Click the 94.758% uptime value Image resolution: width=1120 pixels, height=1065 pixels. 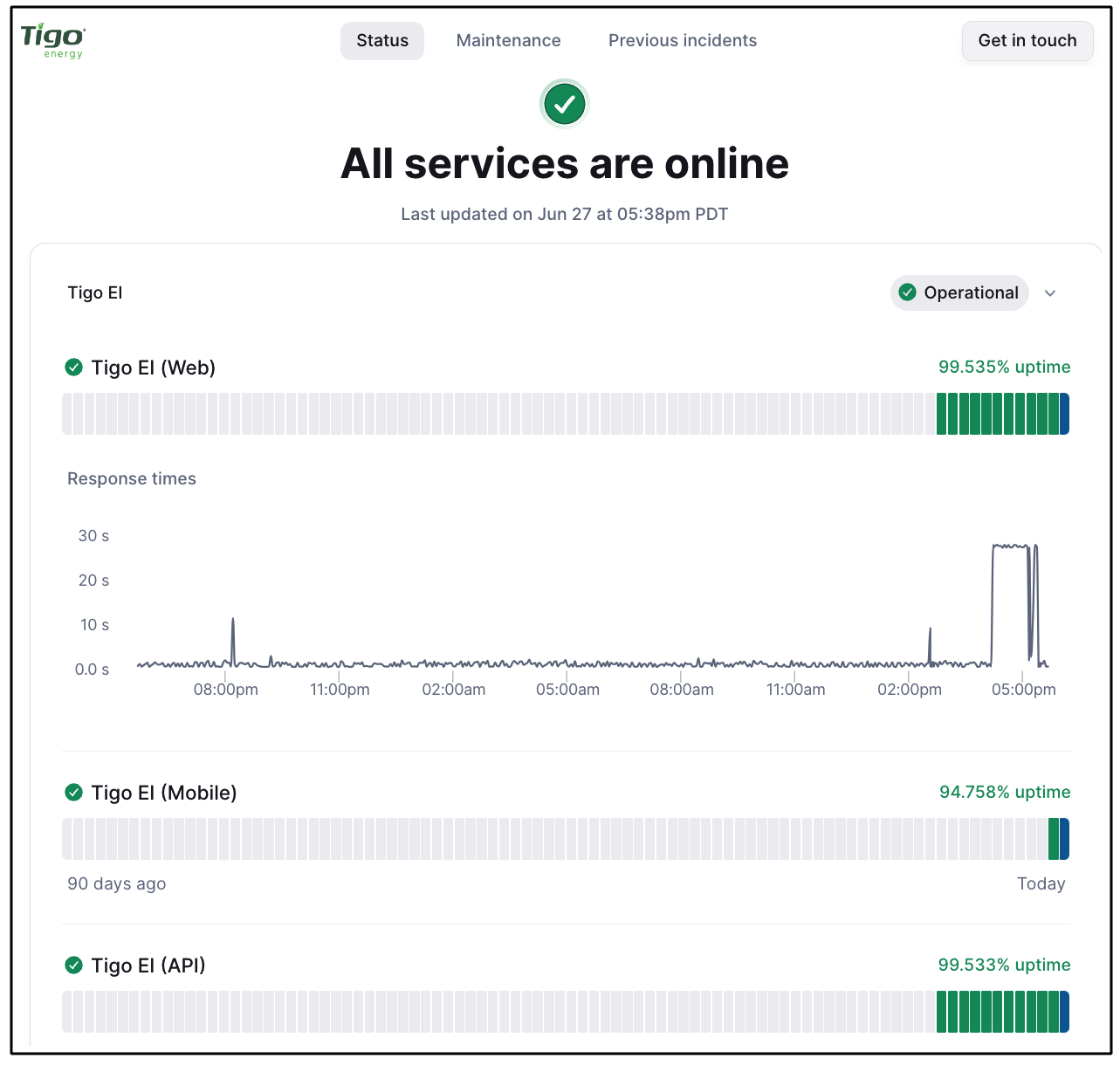point(1005,792)
